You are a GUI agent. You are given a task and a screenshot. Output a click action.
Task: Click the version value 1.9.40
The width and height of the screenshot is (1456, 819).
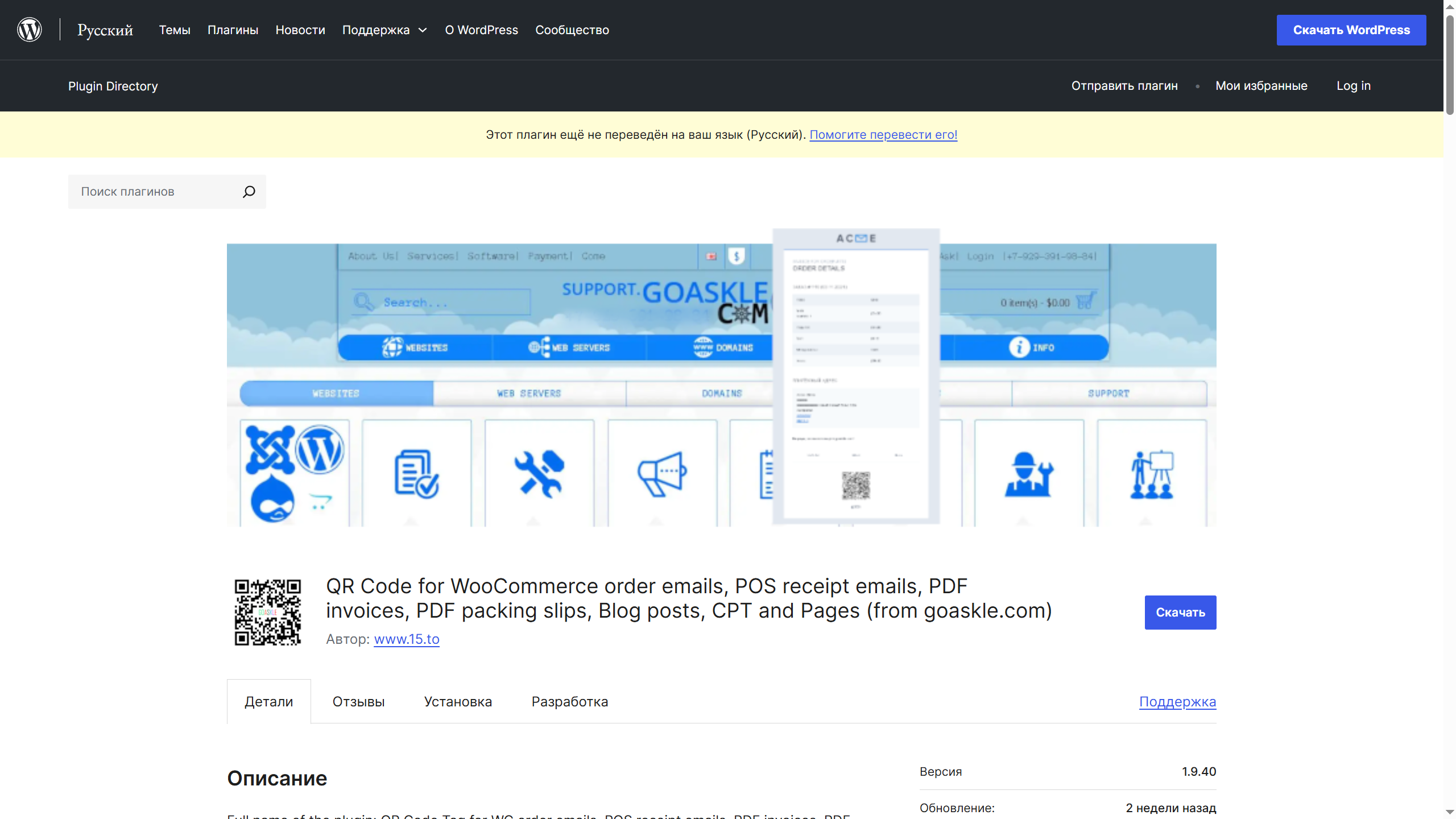tap(1199, 772)
